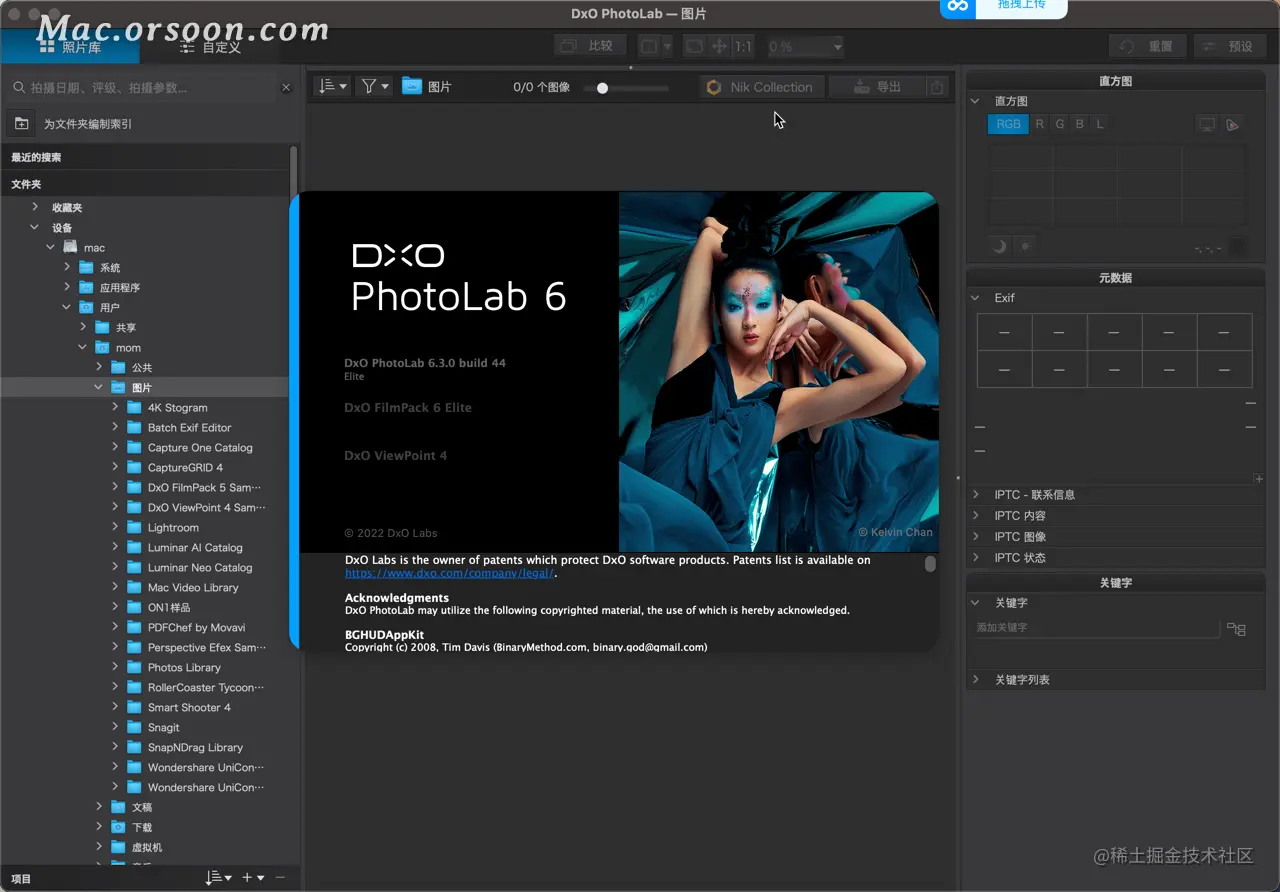Toggle the monitor gamut warning icon
The image size is (1280, 892).
[1207, 124]
